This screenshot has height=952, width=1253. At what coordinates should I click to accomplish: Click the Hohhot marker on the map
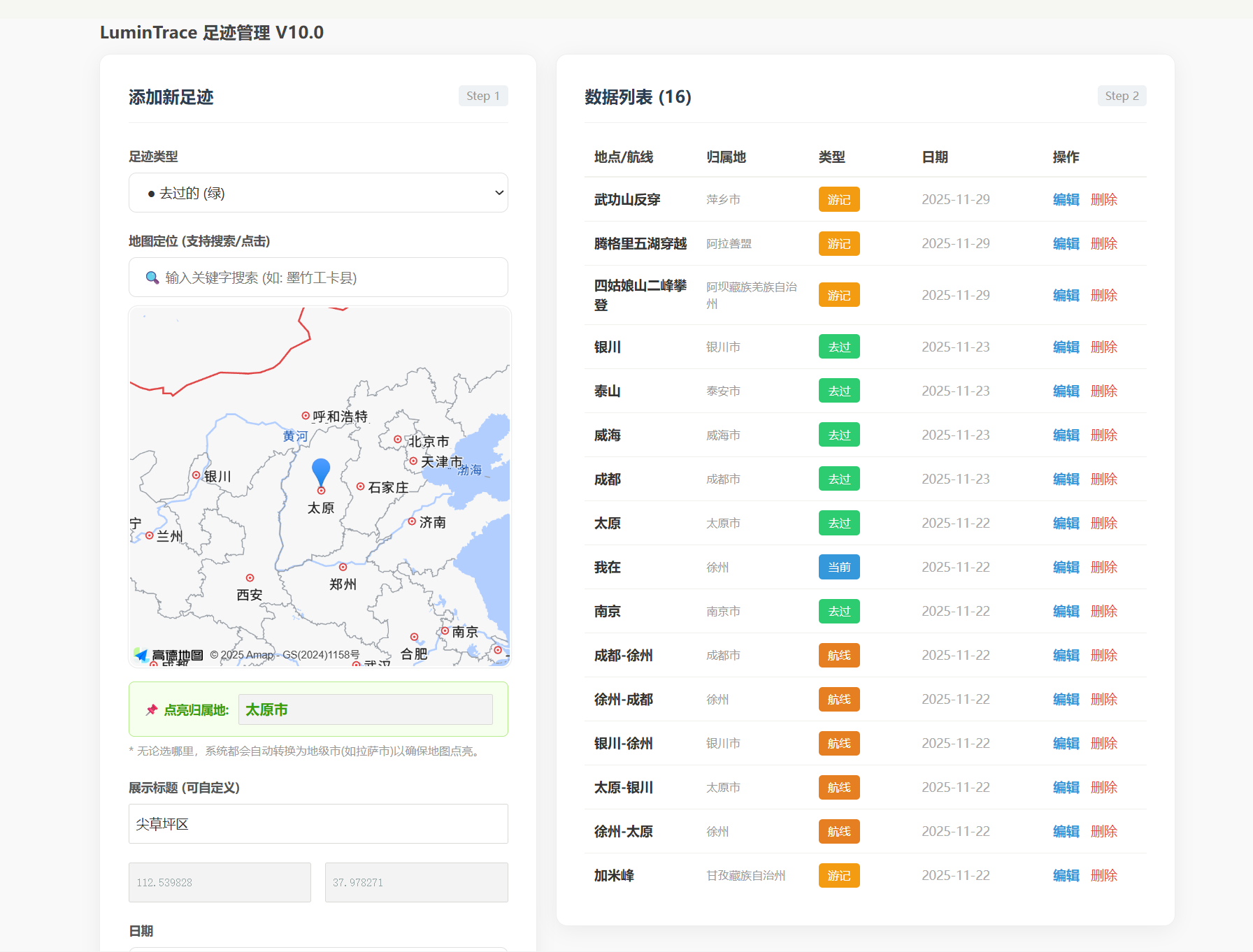(306, 415)
